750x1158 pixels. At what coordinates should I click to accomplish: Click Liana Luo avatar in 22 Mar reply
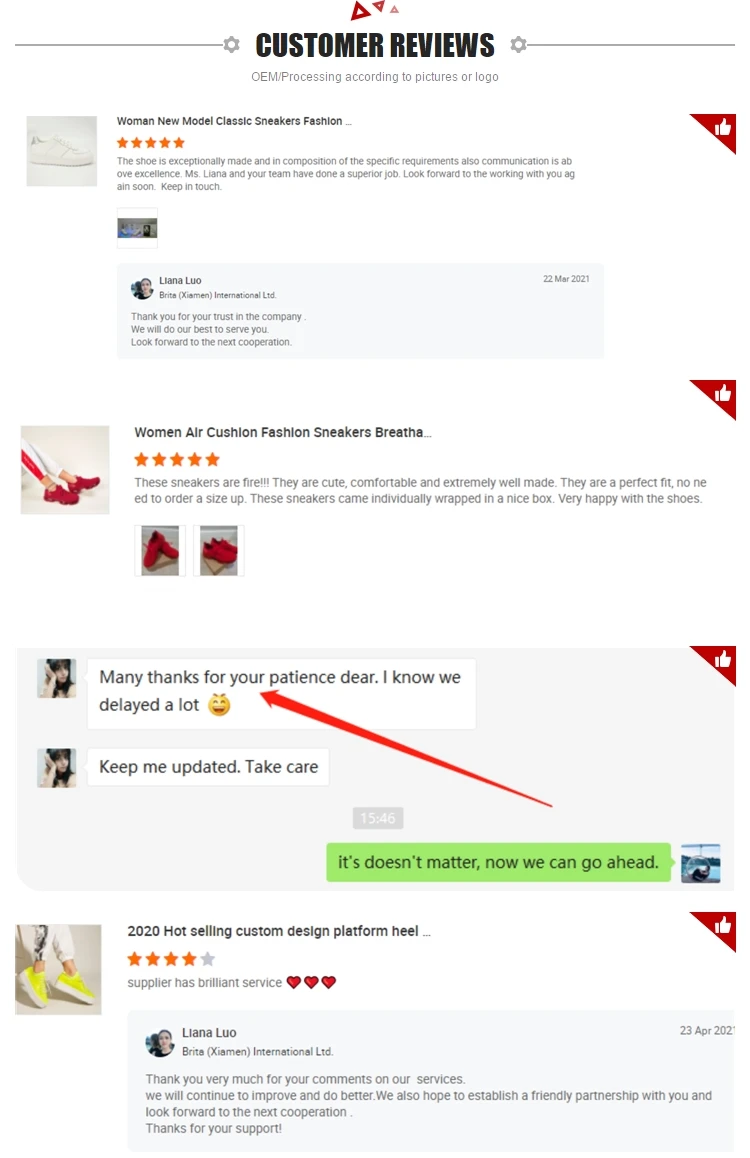click(142, 288)
